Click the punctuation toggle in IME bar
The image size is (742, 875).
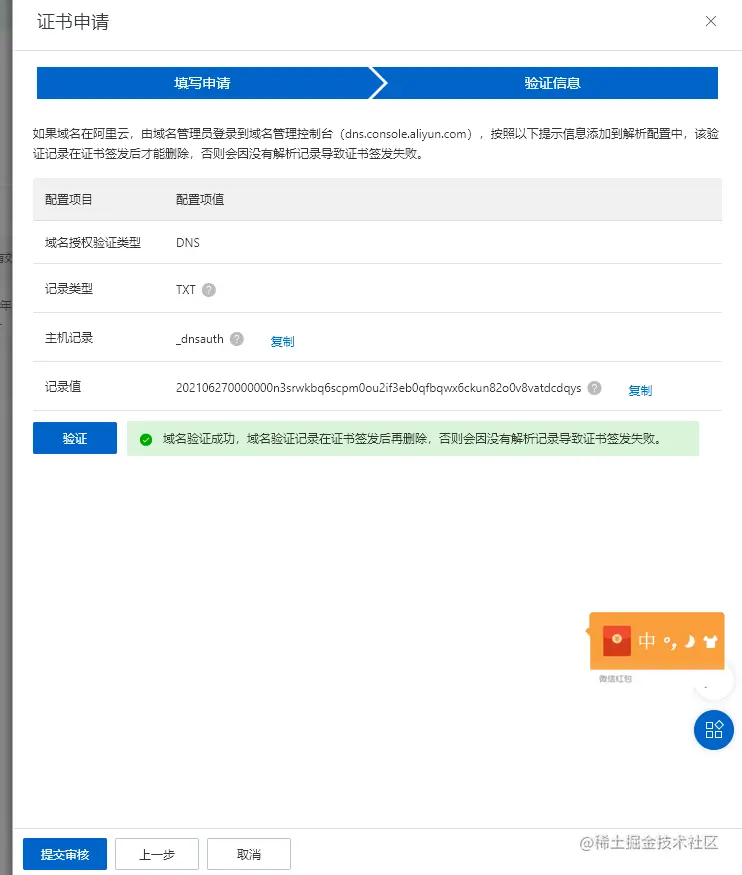coord(670,642)
